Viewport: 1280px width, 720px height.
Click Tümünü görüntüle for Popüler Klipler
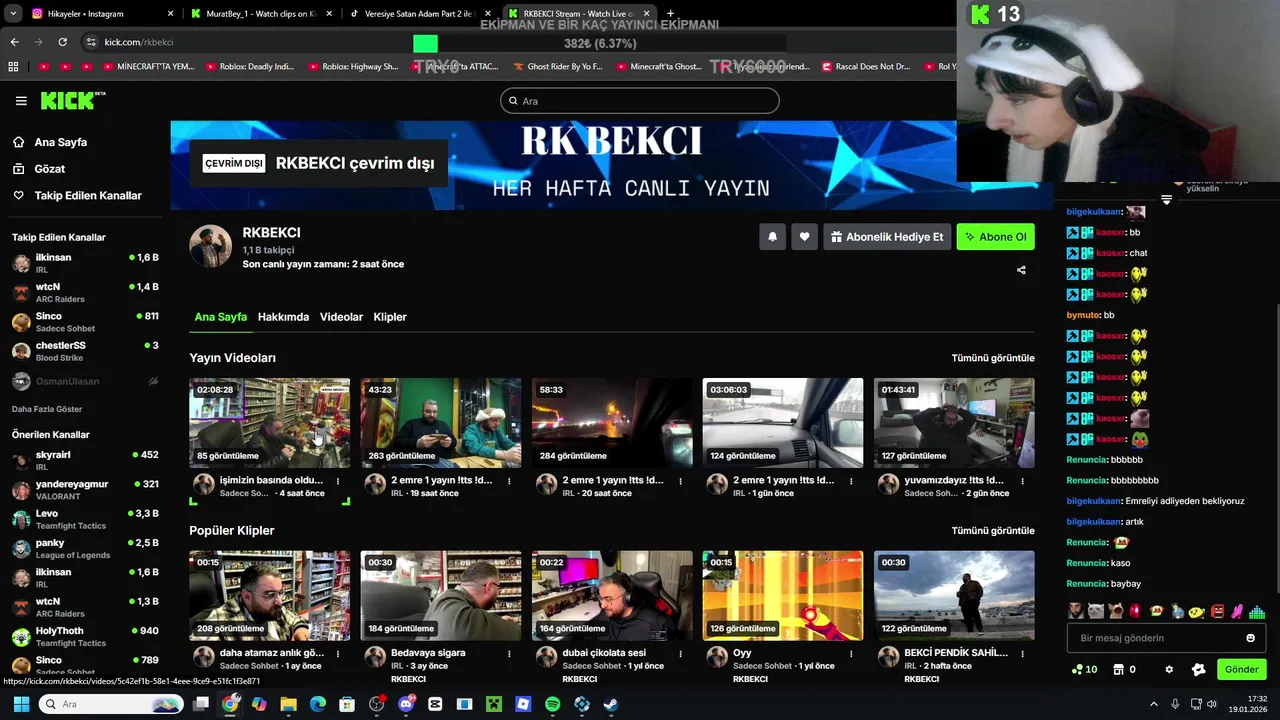pyautogui.click(x=993, y=531)
